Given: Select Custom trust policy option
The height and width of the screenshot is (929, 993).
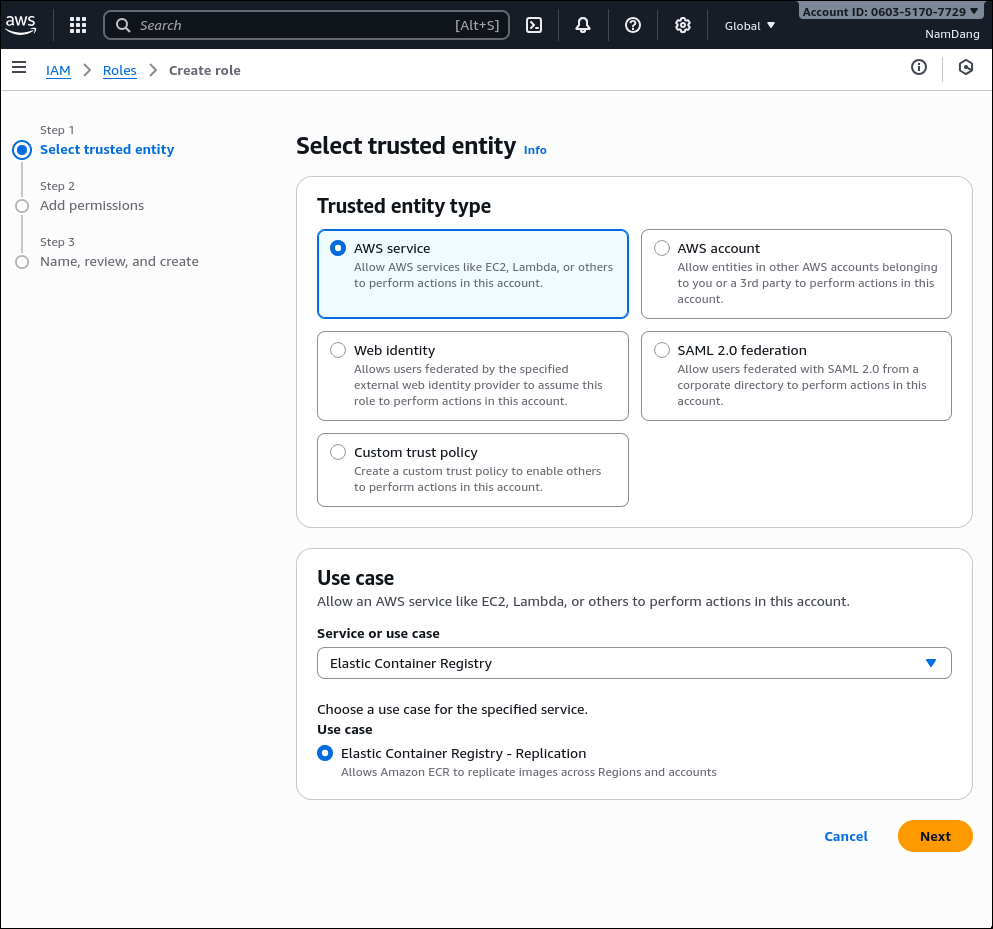Looking at the screenshot, I should (338, 452).
